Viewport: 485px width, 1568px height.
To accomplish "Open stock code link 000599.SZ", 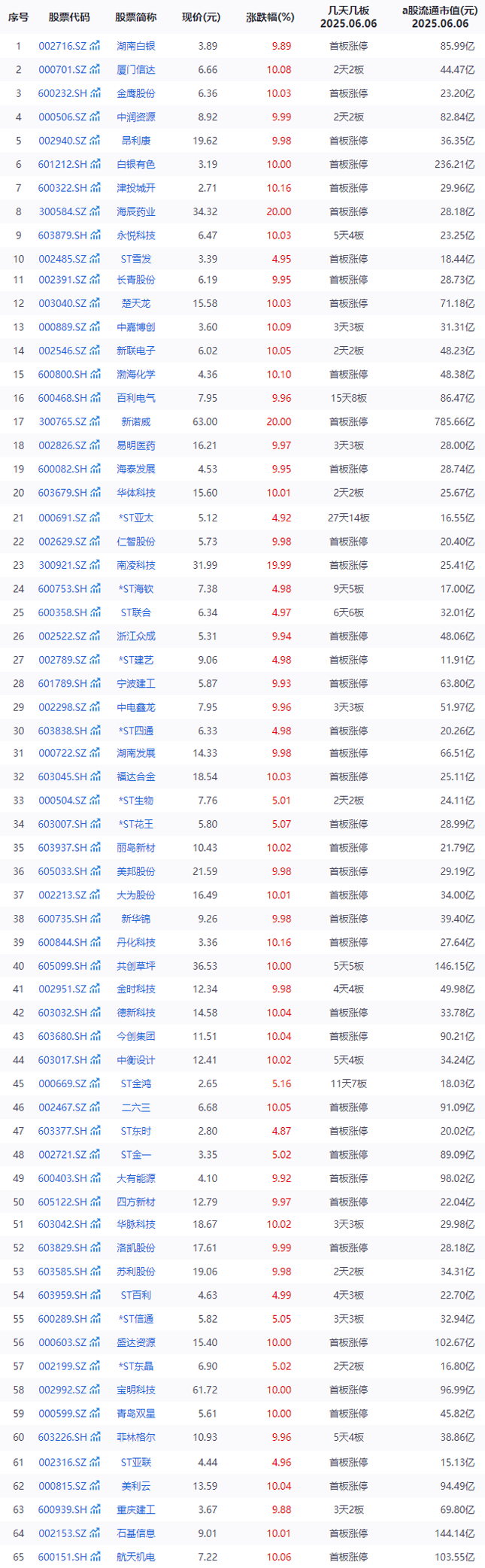I will tap(62, 1414).
